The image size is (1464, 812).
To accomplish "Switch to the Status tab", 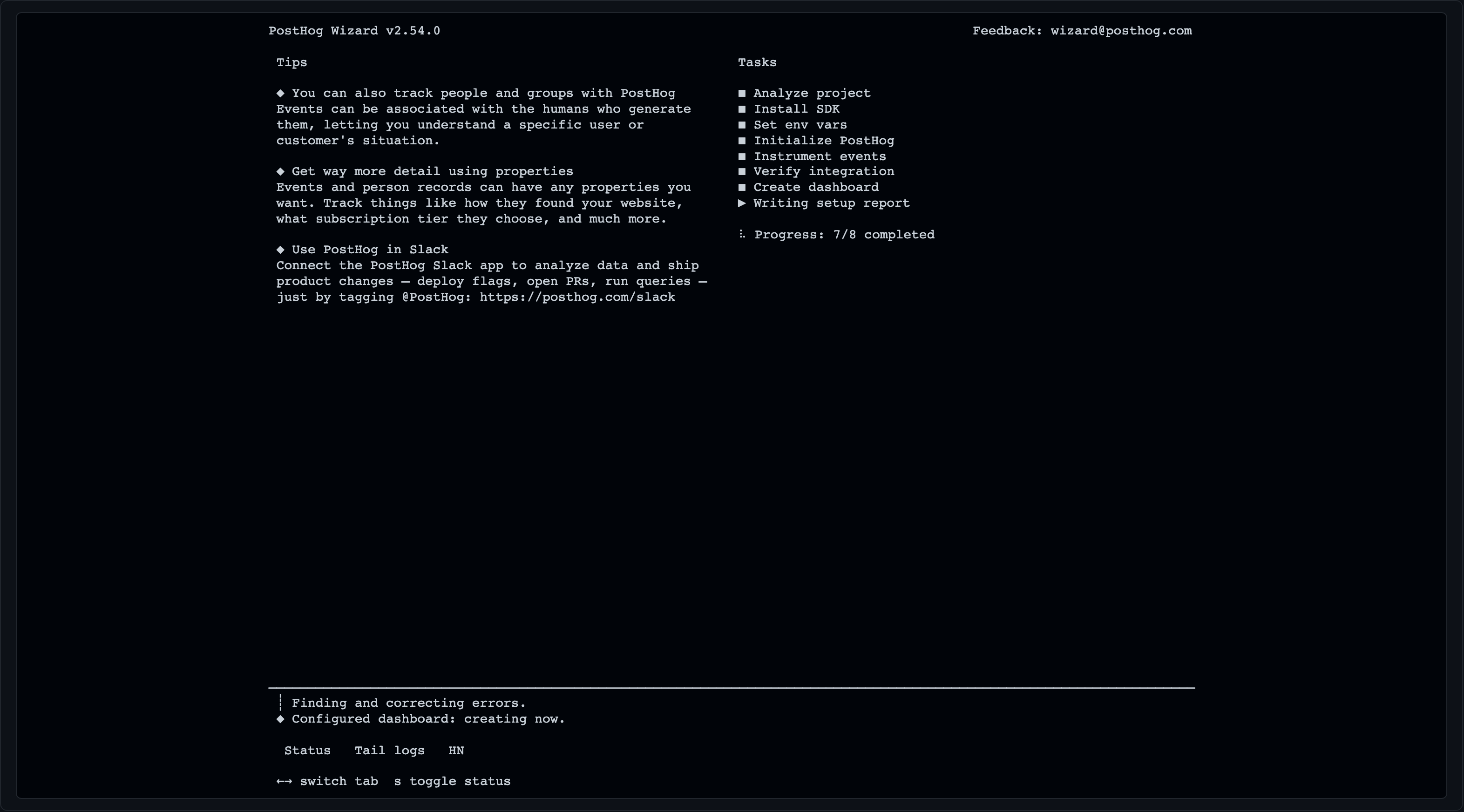I will click(x=307, y=750).
